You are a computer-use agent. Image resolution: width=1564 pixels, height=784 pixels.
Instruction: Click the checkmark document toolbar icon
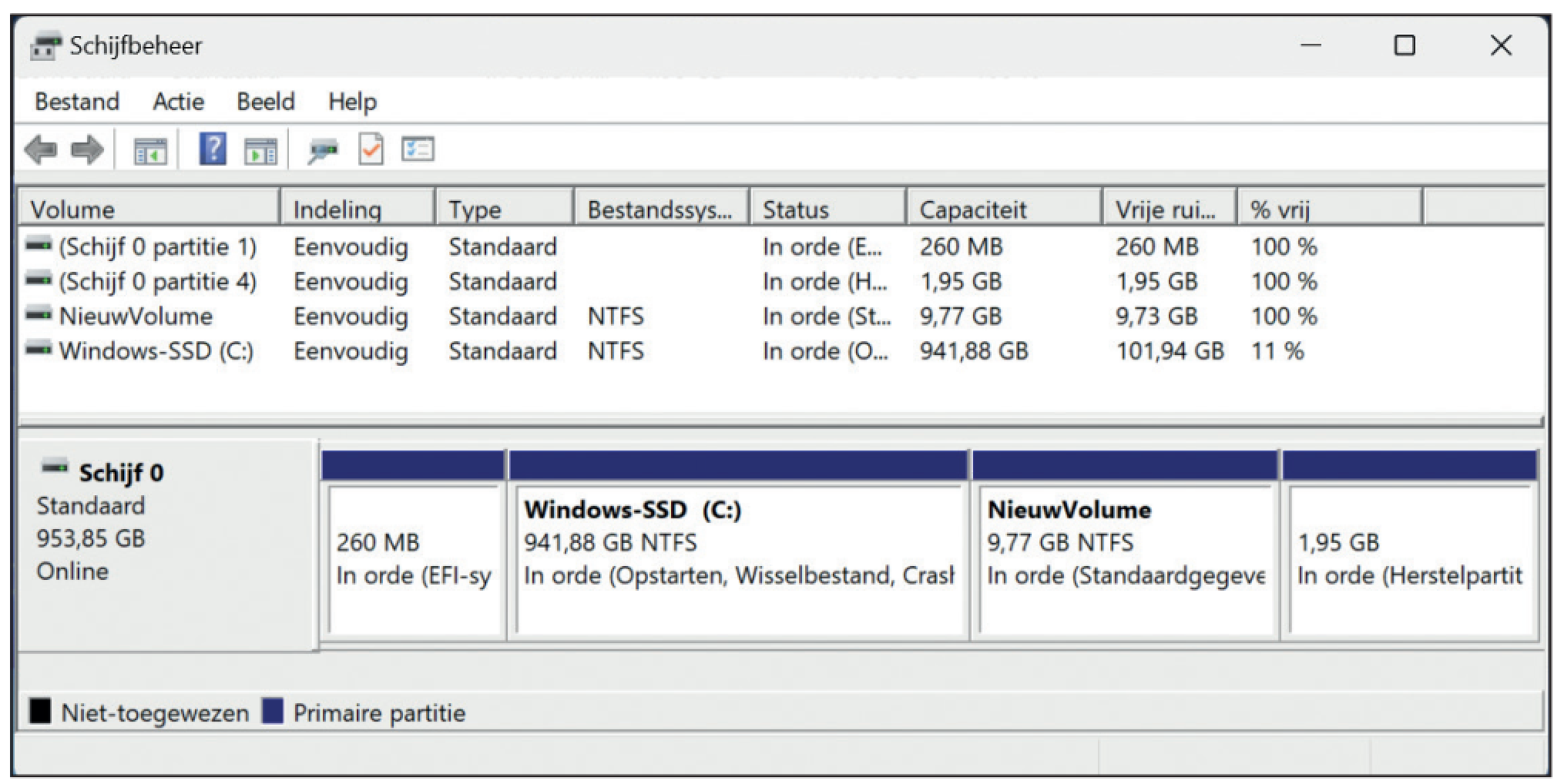[371, 149]
